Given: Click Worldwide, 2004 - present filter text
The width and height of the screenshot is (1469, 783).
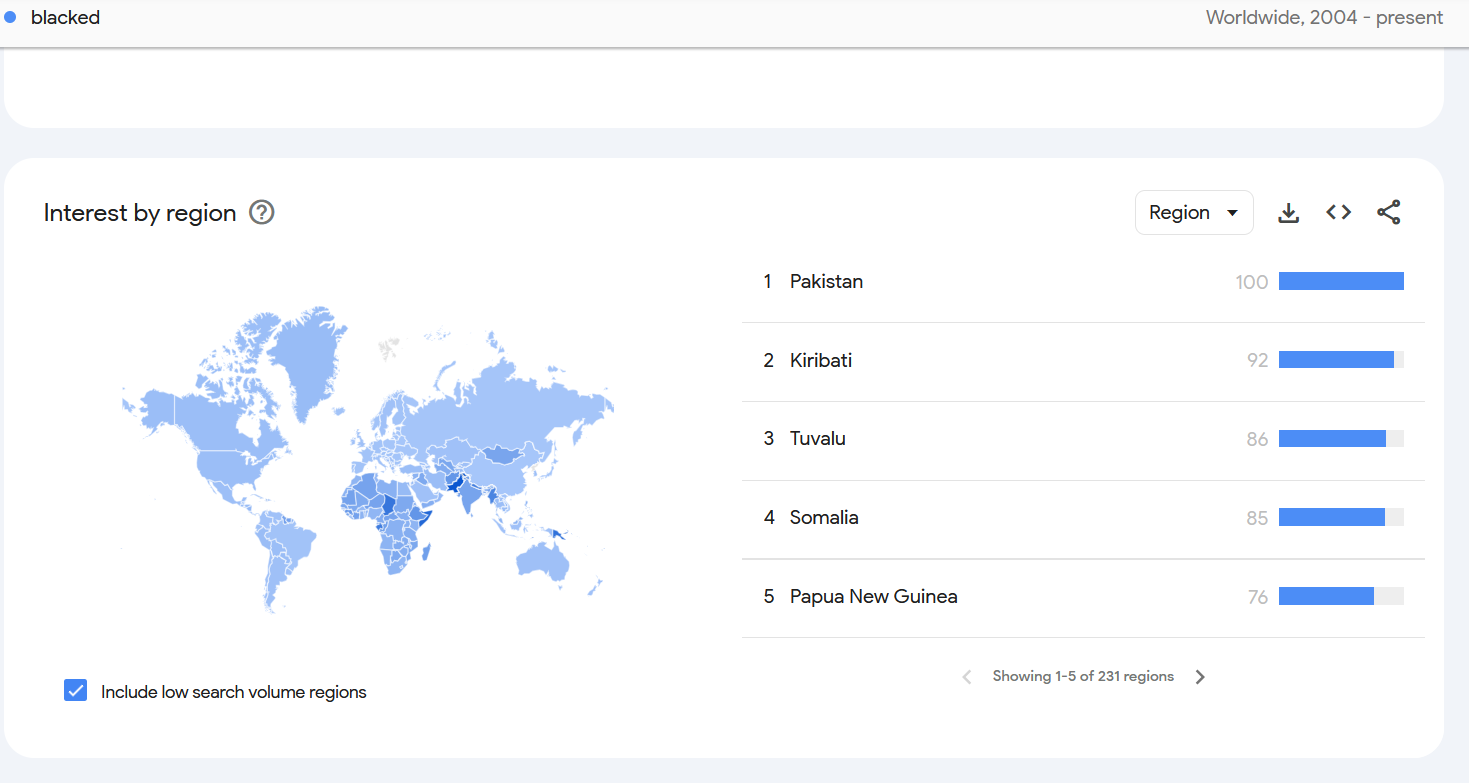Looking at the screenshot, I should (1324, 17).
